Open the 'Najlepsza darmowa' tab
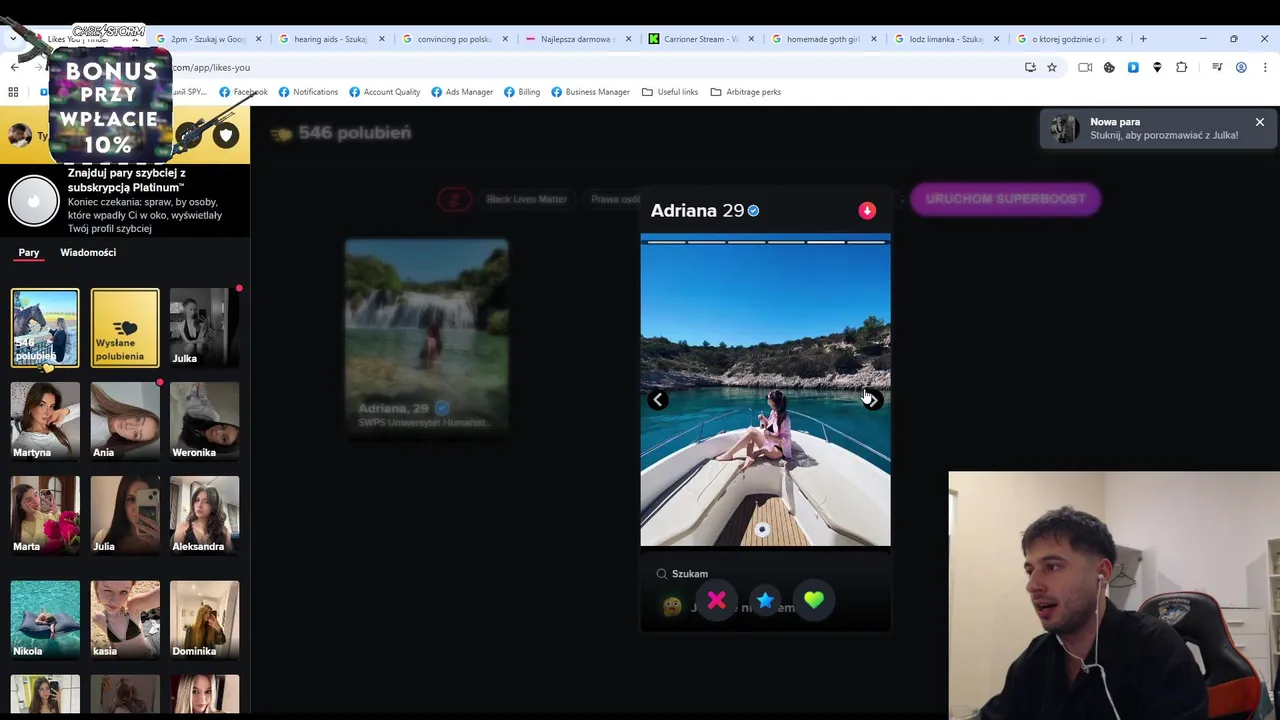Screen dimensions: 1280x720 [576, 39]
